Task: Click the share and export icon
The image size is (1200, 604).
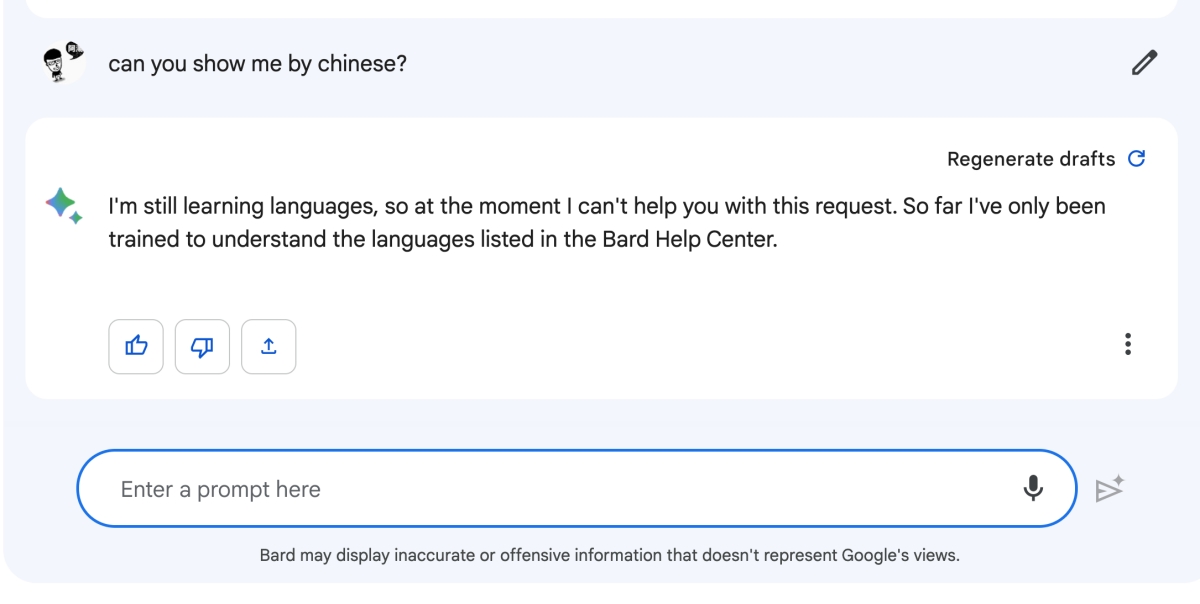Action: [x=268, y=346]
